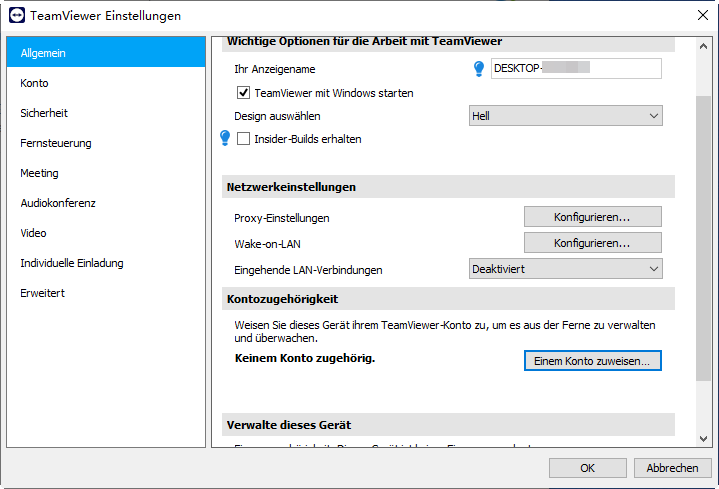This screenshot has width=719, height=489.
Task: Click the TeamViewer logo icon in title bar
Action: click(17, 15)
